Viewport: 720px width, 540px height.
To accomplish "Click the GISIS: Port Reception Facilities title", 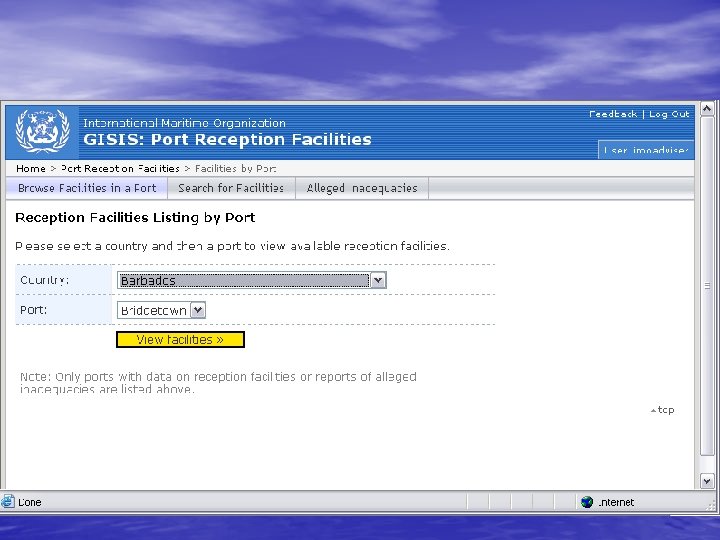I will pyautogui.click(x=227, y=140).
